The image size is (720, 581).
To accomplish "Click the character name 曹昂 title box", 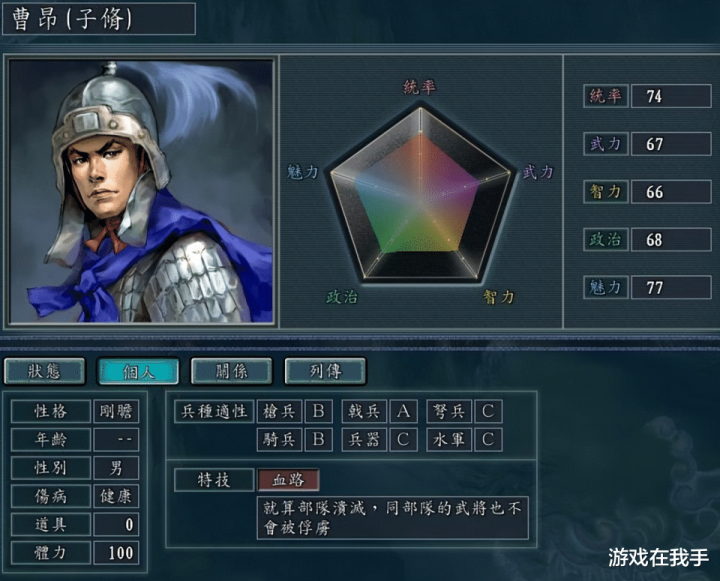I will [x=99, y=19].
